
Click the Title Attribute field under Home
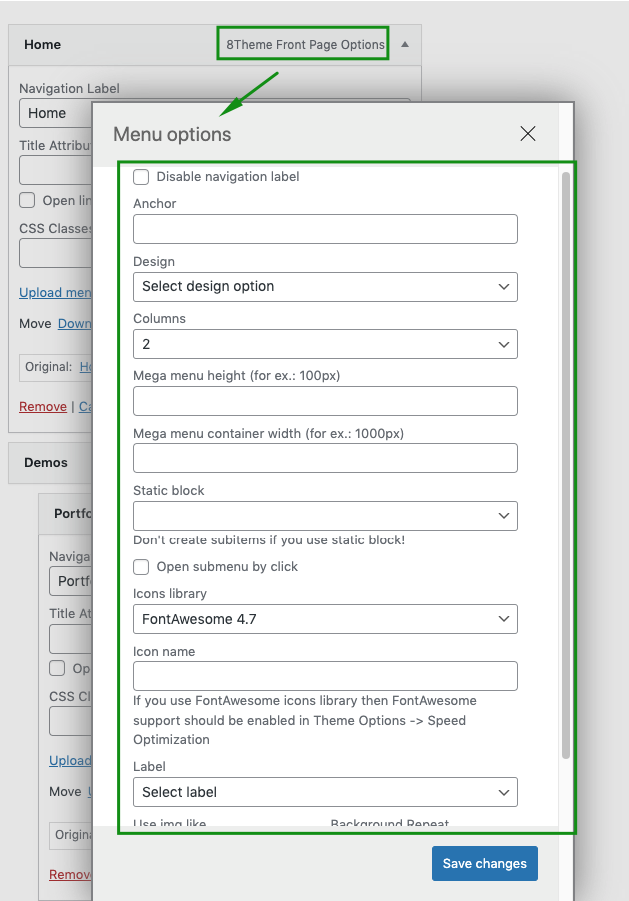coord(55,170)
